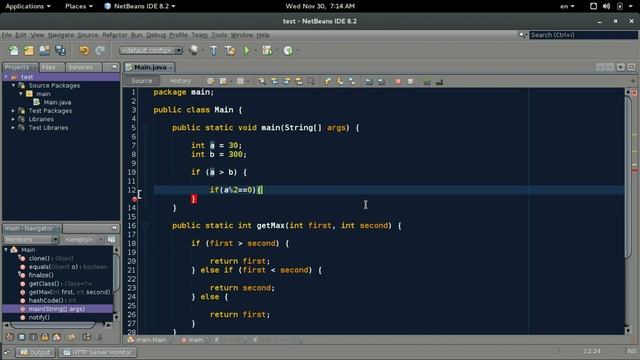Click the Find Previous Occurrence icon
The width and height of the screenshot is (640, 360).
tap(274, 82)
